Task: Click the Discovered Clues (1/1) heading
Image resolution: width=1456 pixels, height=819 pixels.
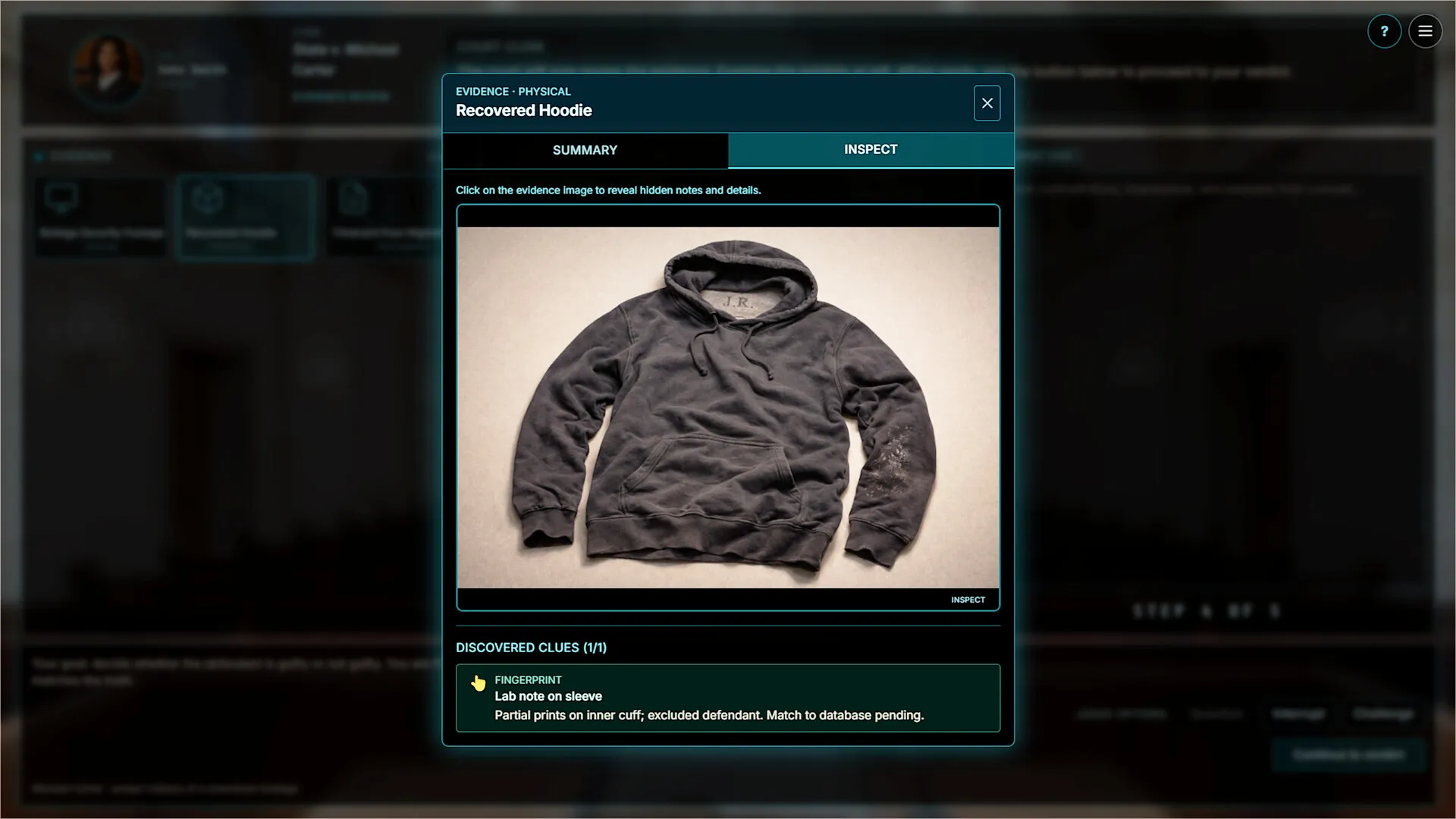Action: pyautogui.click(x=531, y=648)
